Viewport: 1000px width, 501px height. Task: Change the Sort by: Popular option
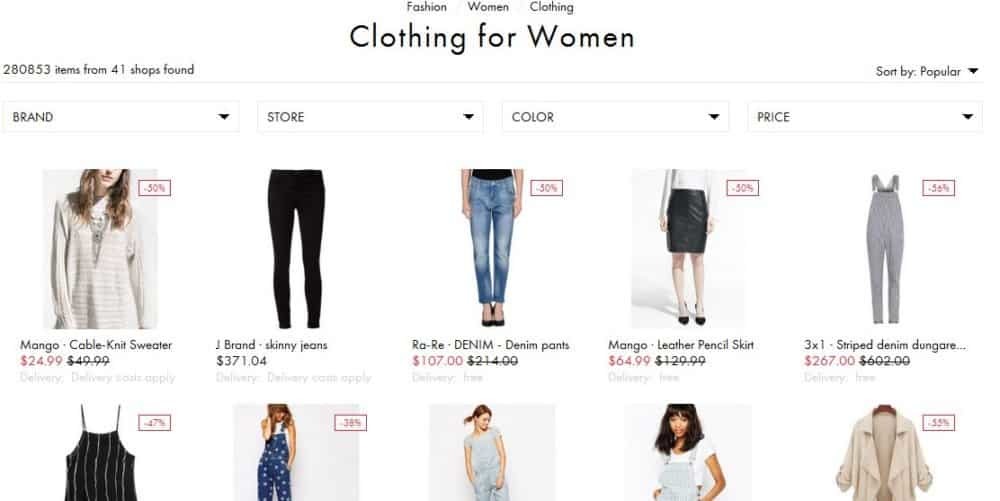click(927, 71)
